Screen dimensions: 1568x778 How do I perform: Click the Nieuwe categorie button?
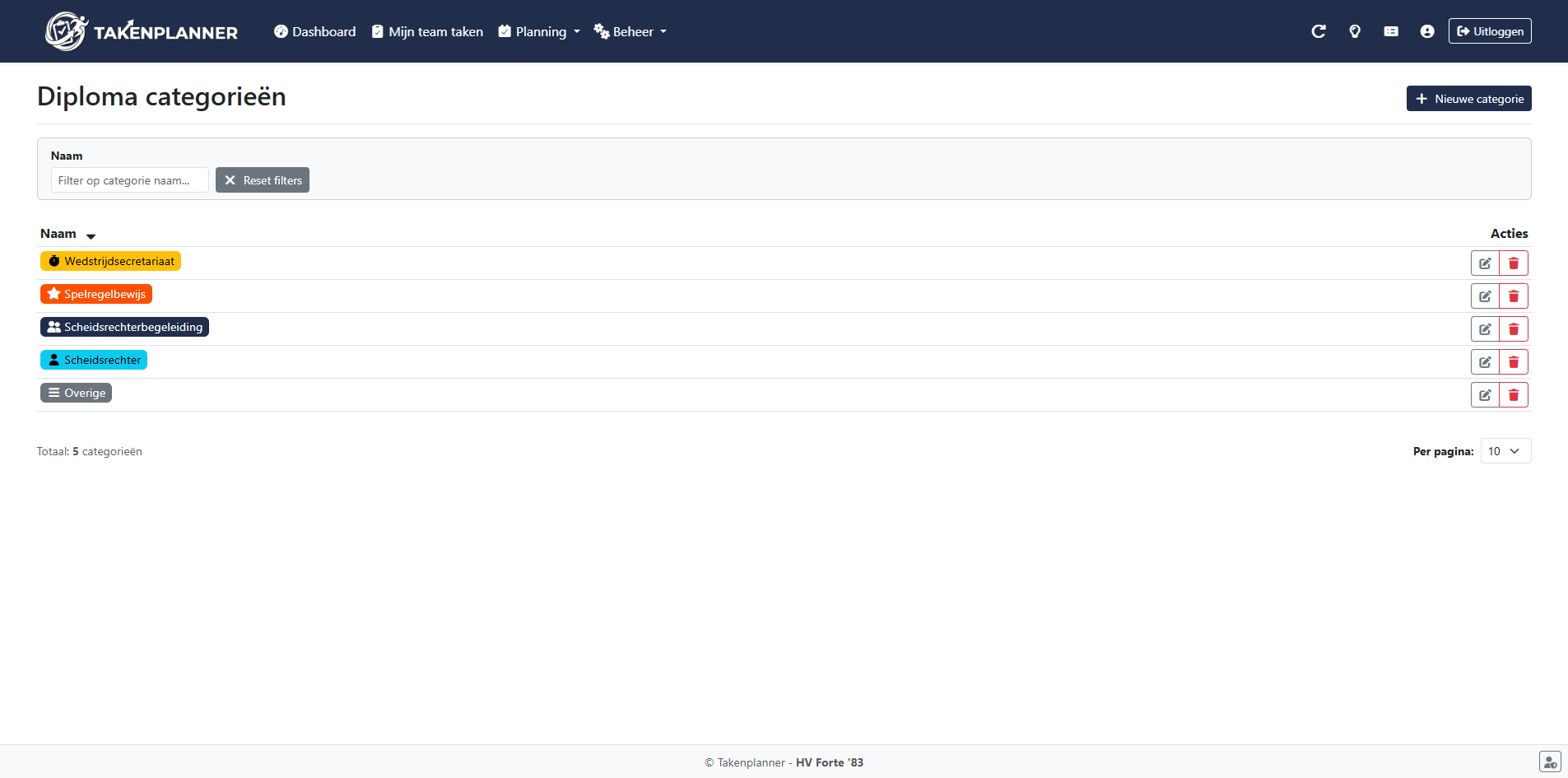(1468, 99)
